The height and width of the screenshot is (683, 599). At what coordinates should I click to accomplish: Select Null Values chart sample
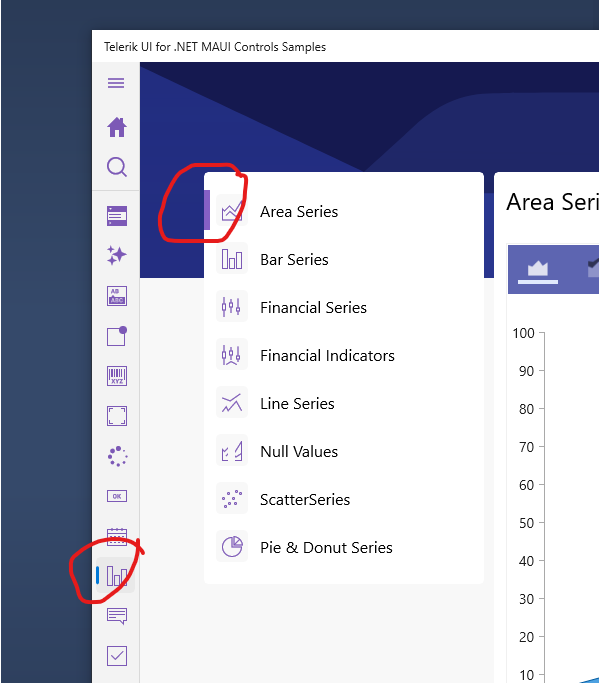[344, 451]
